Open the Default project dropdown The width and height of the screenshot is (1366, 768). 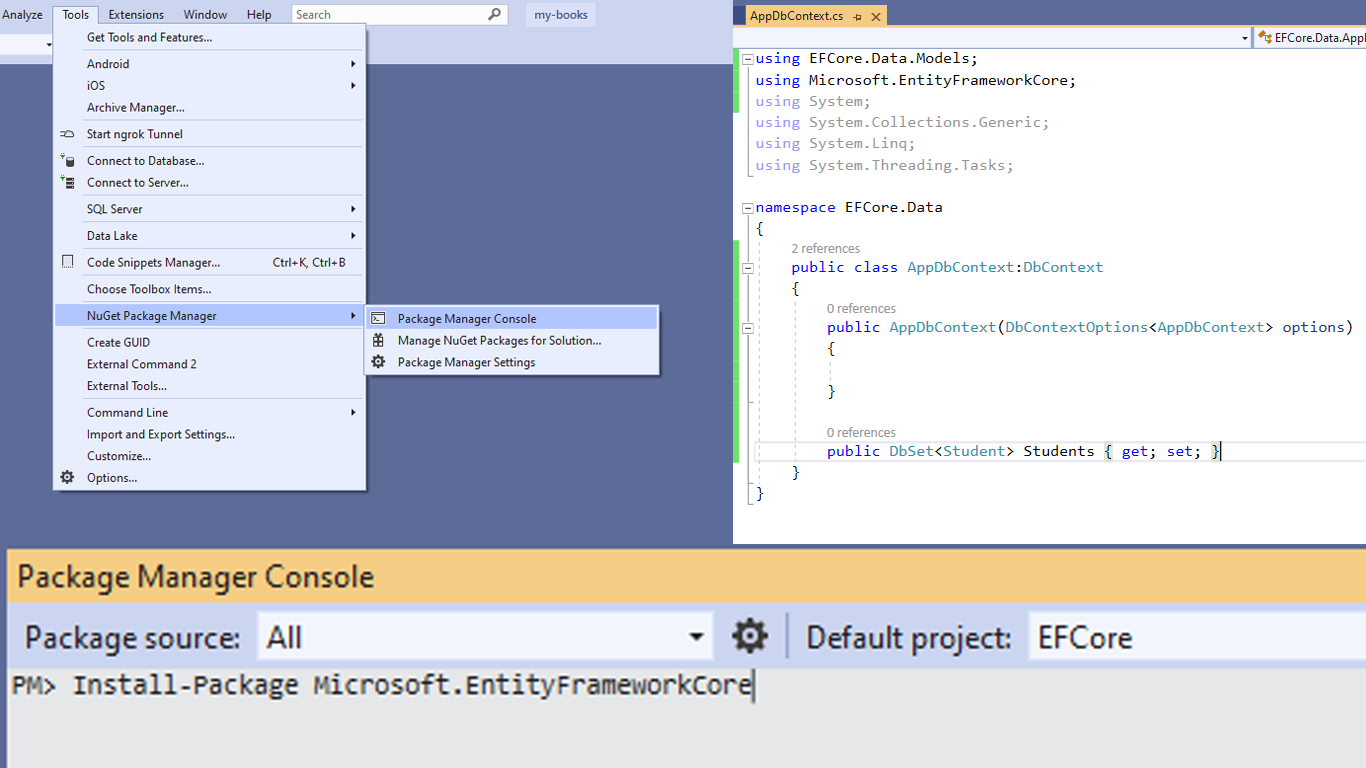[1197, 637]
